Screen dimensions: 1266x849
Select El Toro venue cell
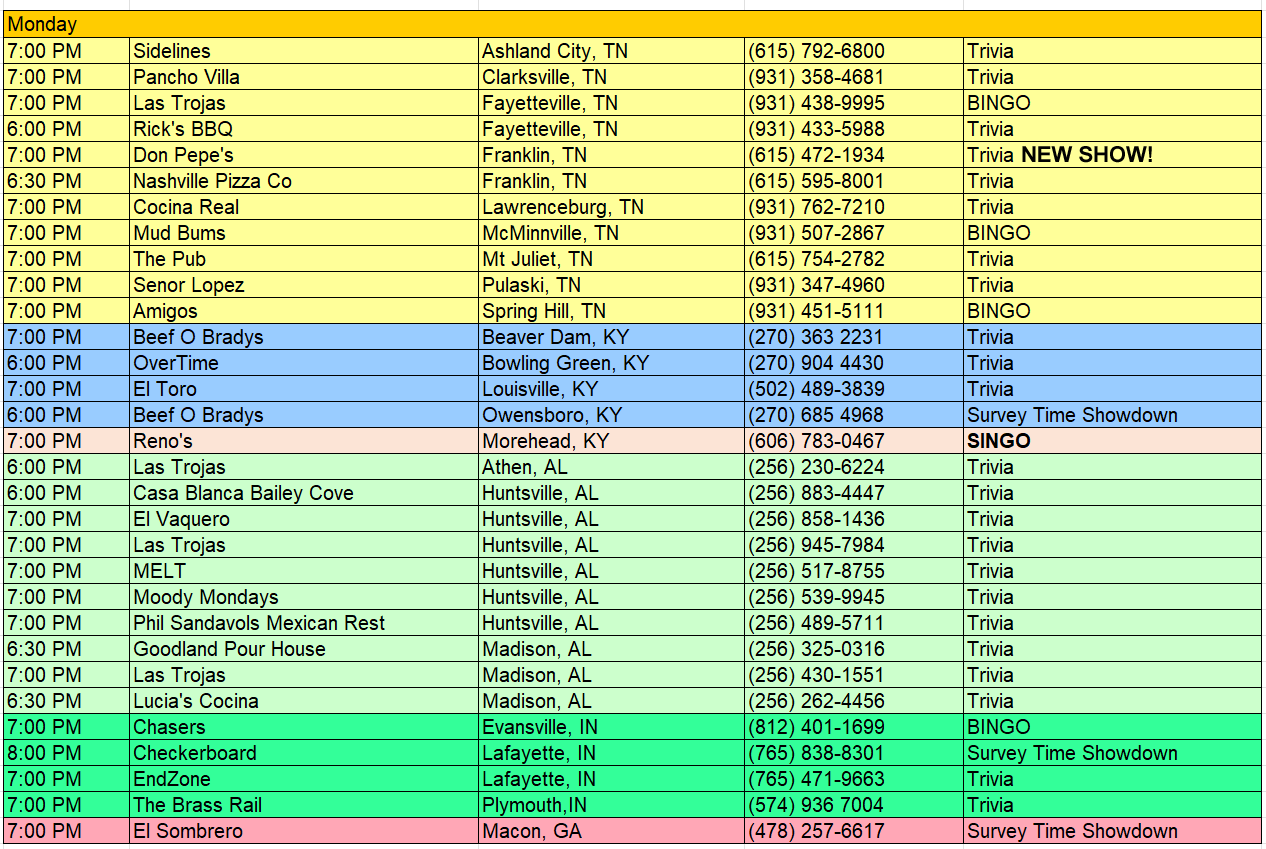(x=304, y=389)
